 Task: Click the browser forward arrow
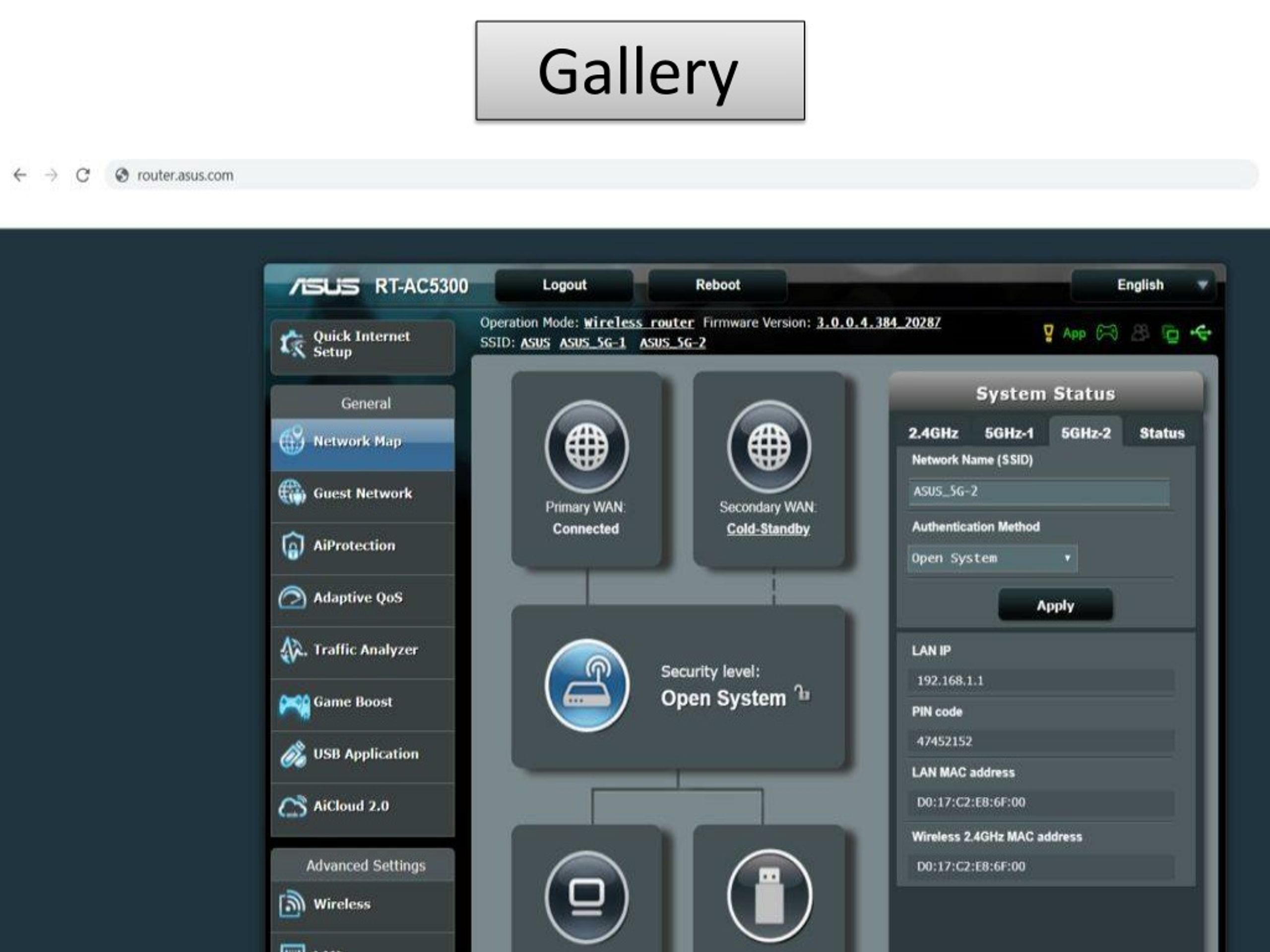click(51, 175)
